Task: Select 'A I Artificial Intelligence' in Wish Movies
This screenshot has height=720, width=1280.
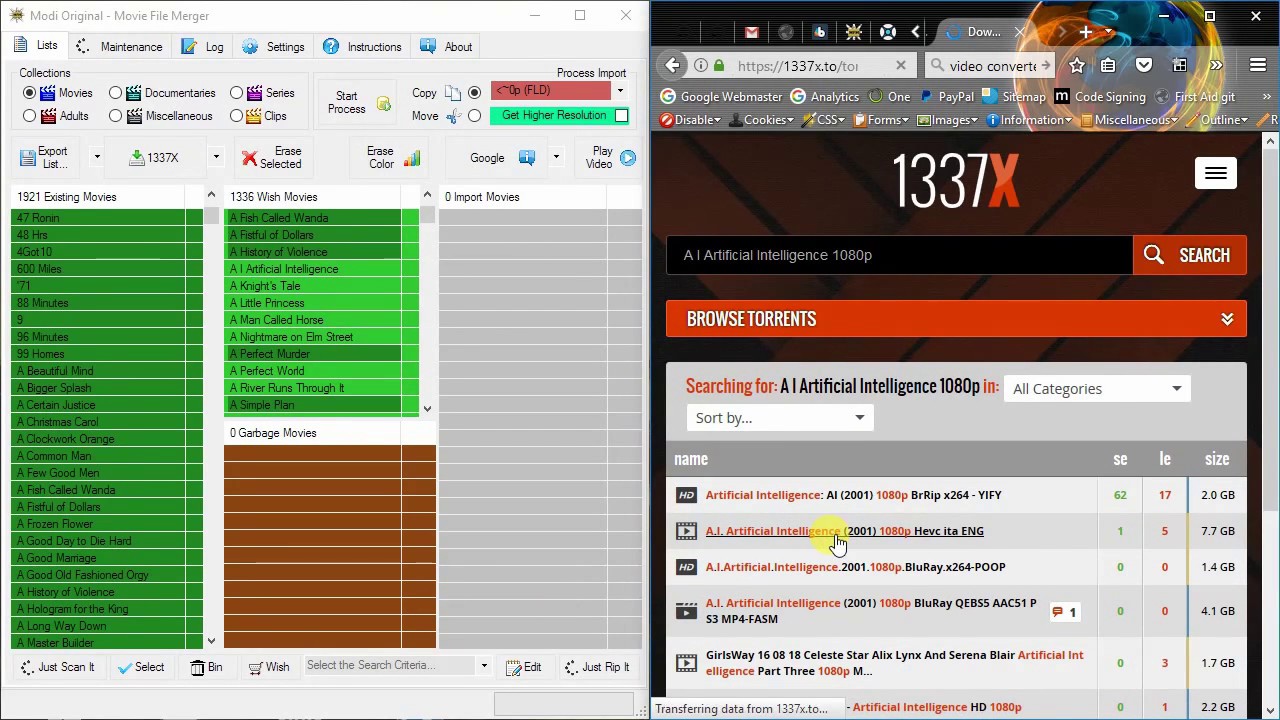Action: (312, 269)
